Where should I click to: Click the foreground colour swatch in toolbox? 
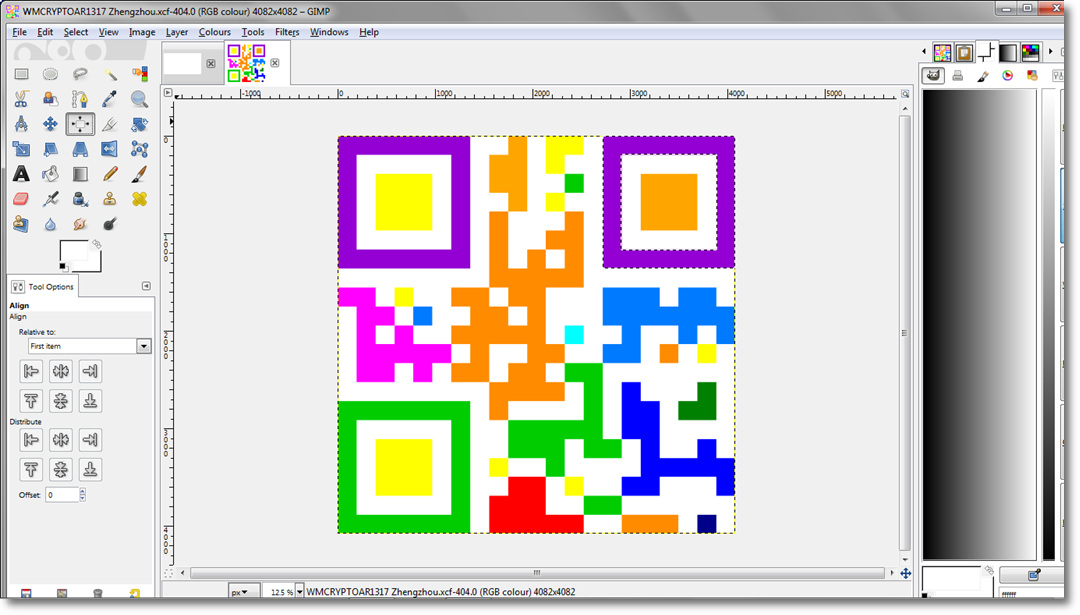click(x=74, y=251)
